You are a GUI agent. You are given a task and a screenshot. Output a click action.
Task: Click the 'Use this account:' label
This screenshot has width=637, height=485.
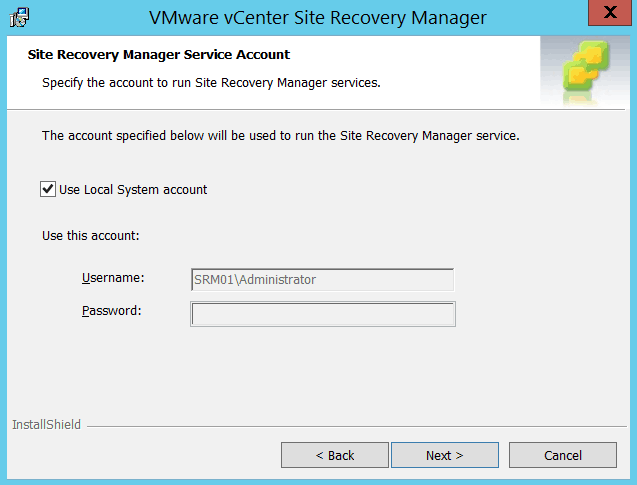90,236
